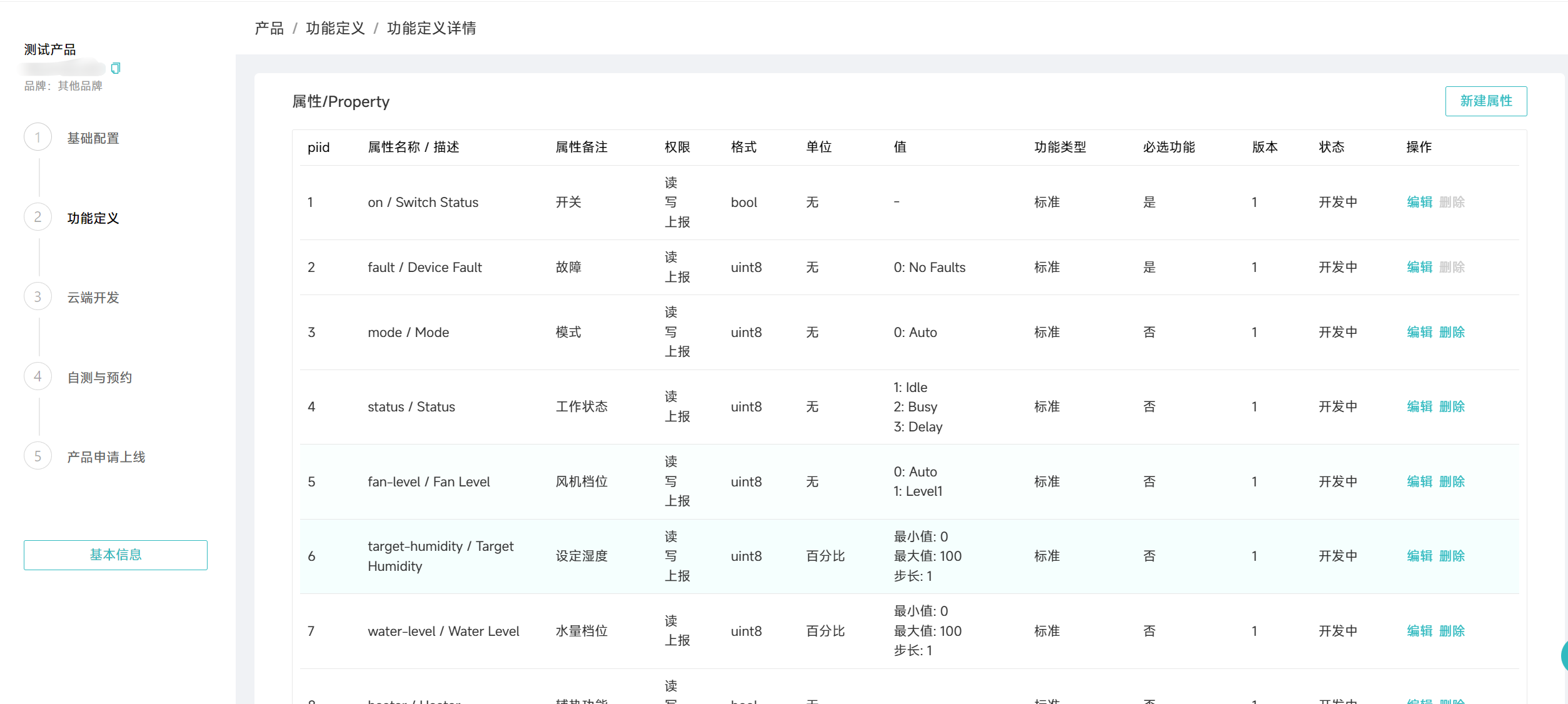1568x704 pixels.
Task: Click the 基本信息 button
Action: (x=116, y=555)
